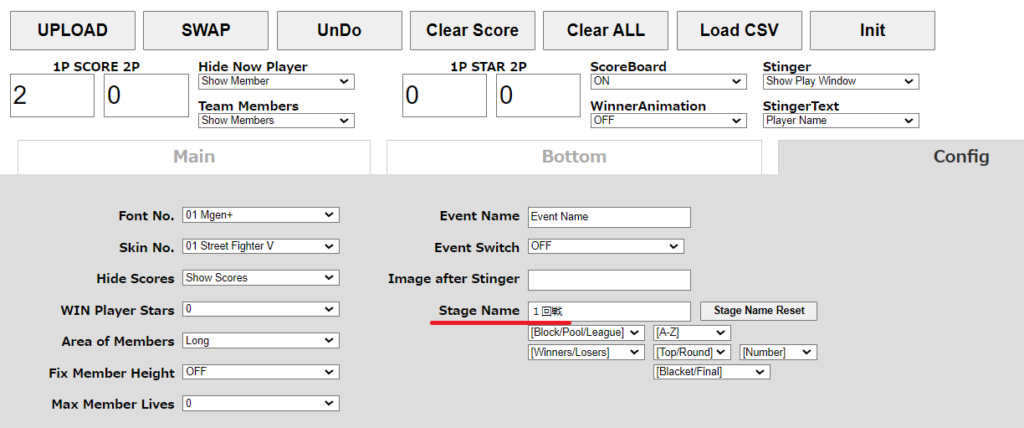Click the UPLOAD button
The width and height of the screenshot is (1024, 428).
tap(72, 30)
